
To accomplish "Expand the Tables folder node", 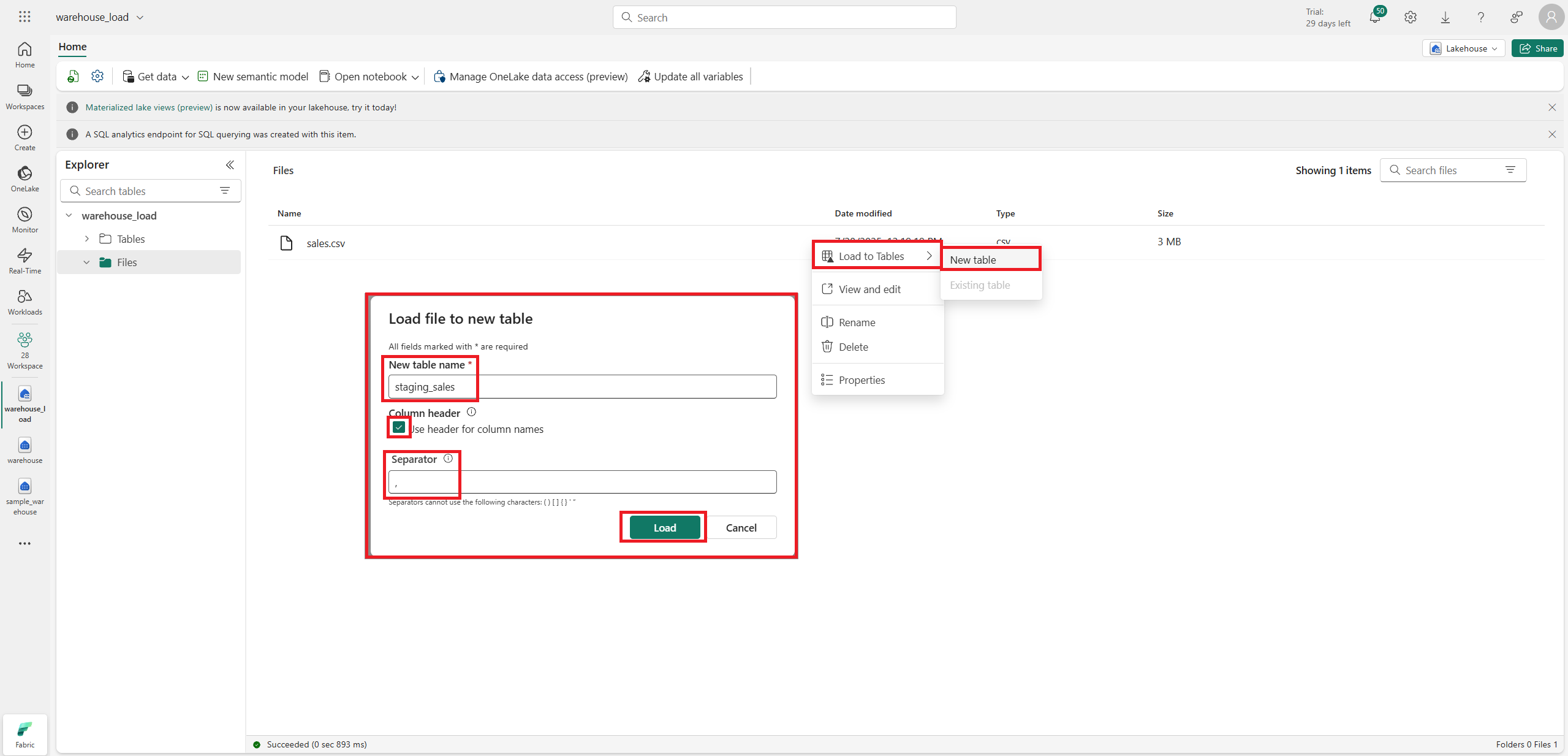I will coord(87,239).
